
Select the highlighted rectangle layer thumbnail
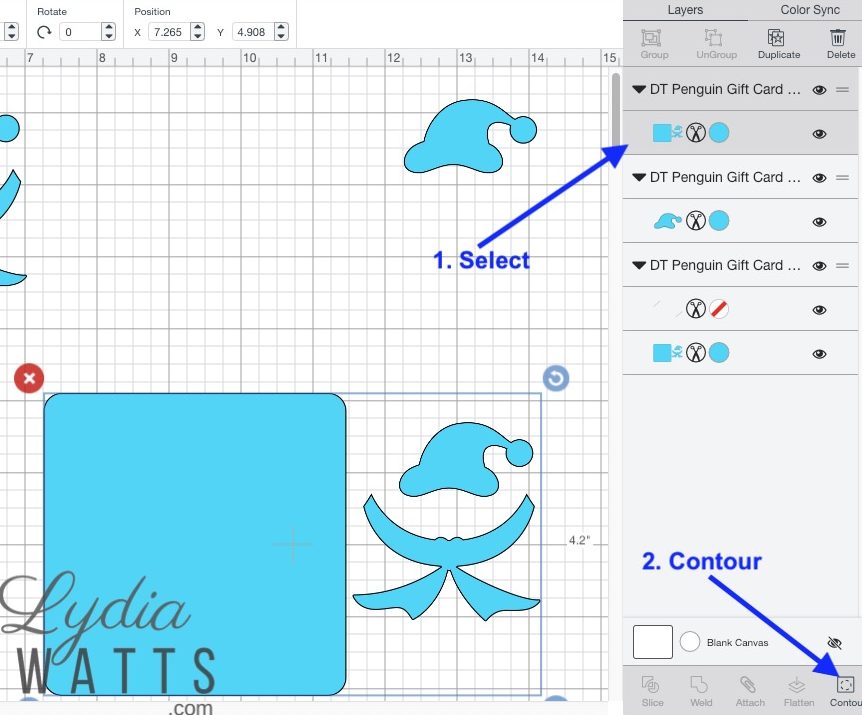pos(667,133)
